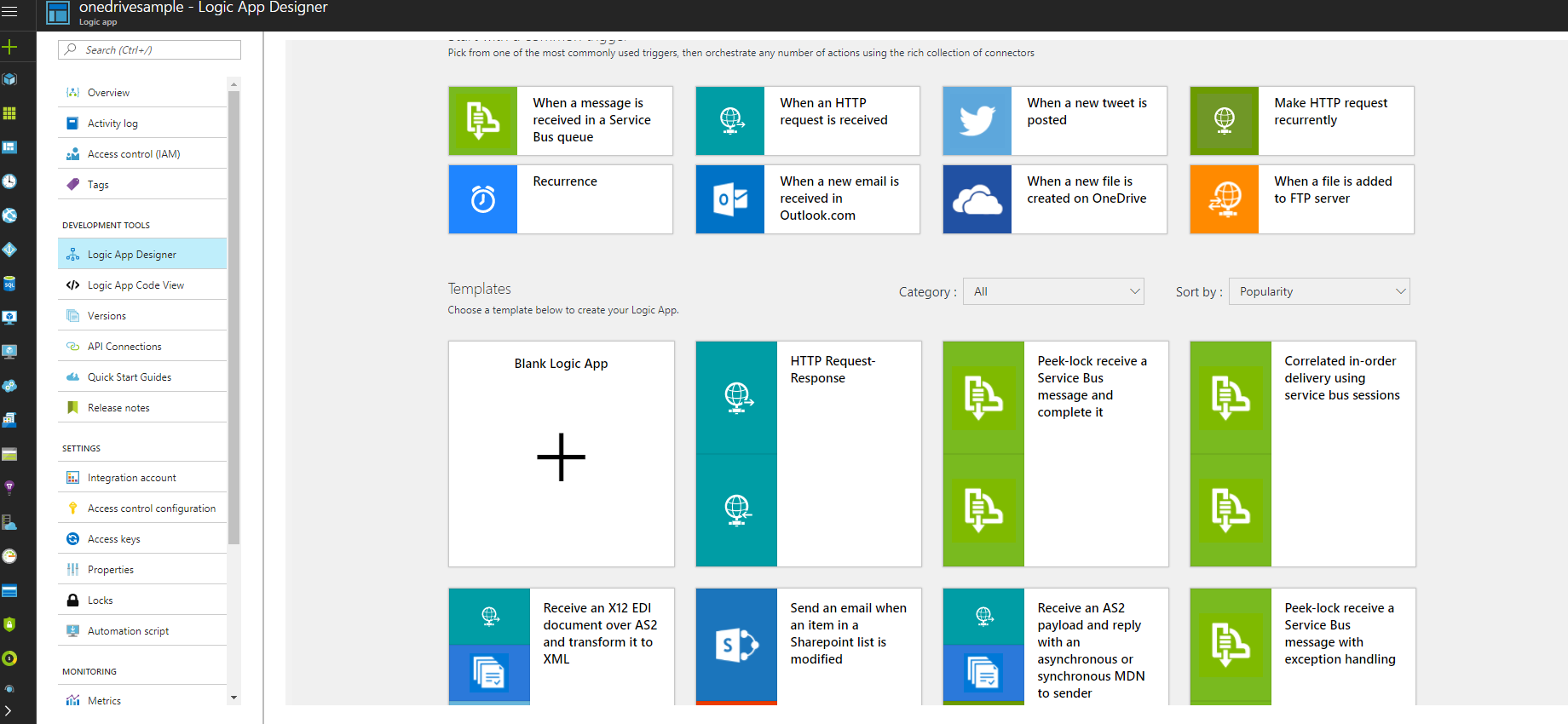1568x724 pixels.
Task: Open the Access keys setting
Action: pos(142,539)
